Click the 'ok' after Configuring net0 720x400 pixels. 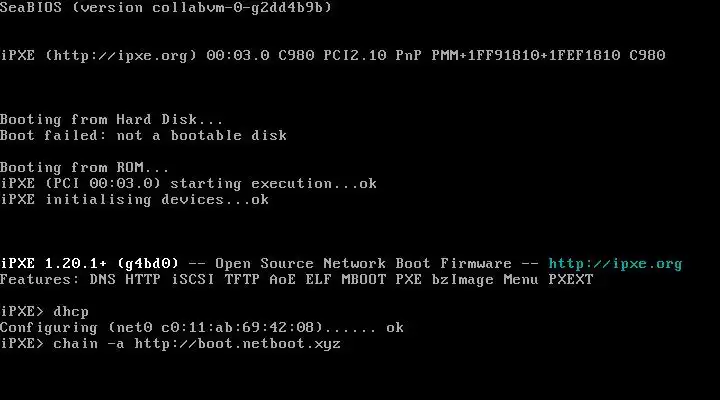(395, 328)
